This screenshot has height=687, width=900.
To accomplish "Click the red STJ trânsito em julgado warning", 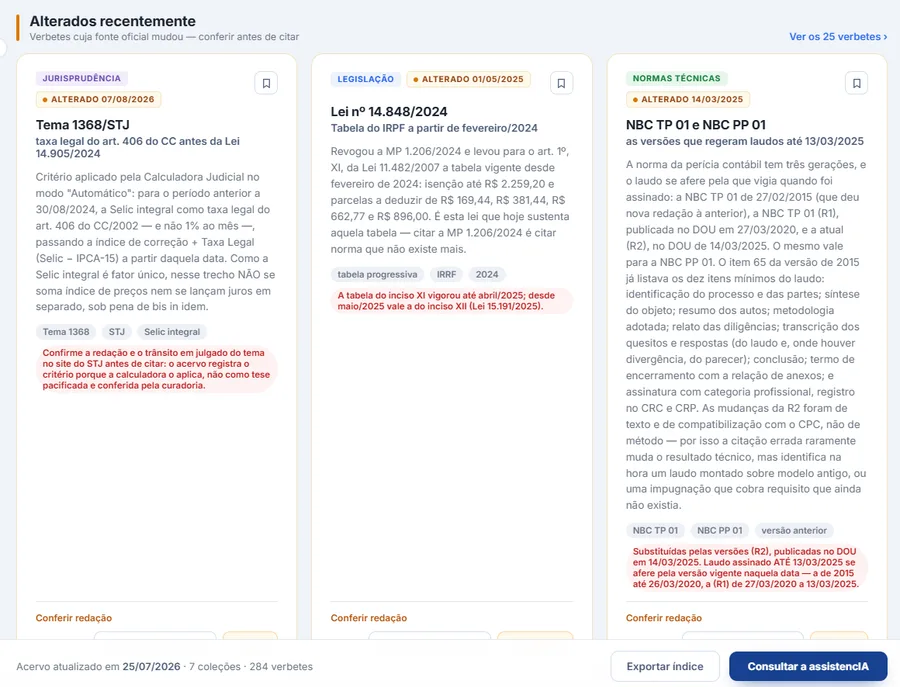I will coord(157,369).
